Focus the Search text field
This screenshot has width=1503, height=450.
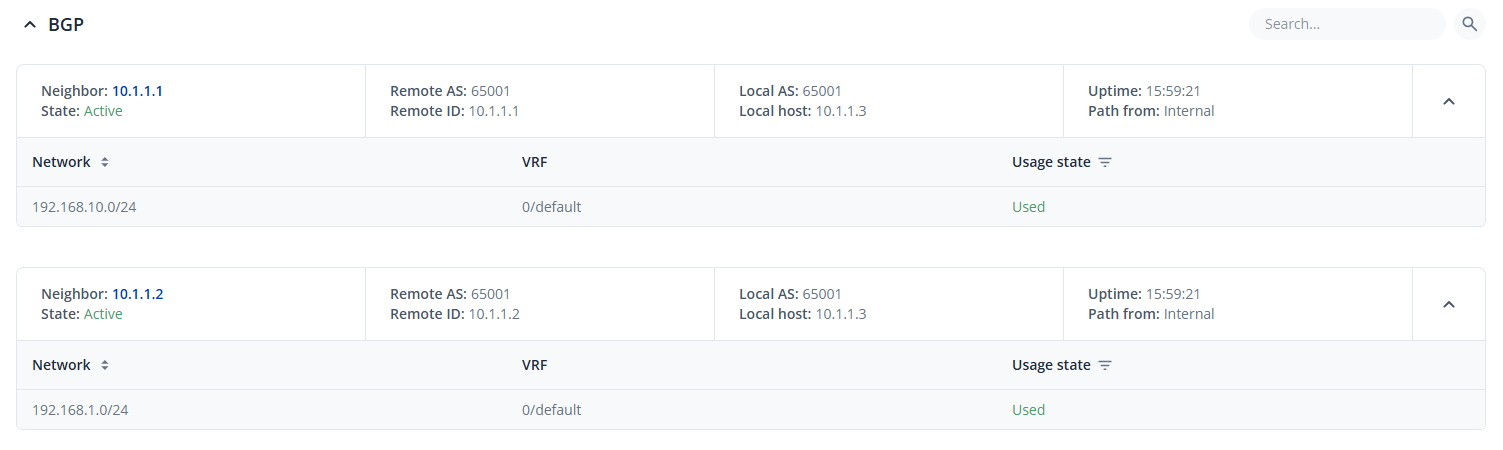[1345, 24]
